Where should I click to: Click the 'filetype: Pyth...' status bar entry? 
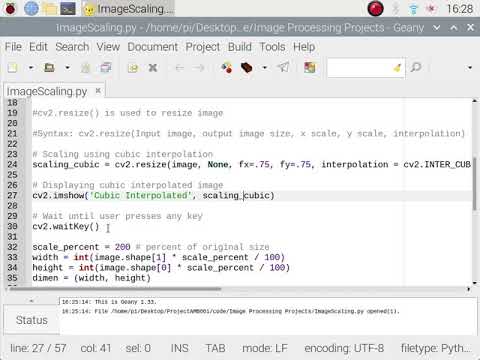[436, 348]
